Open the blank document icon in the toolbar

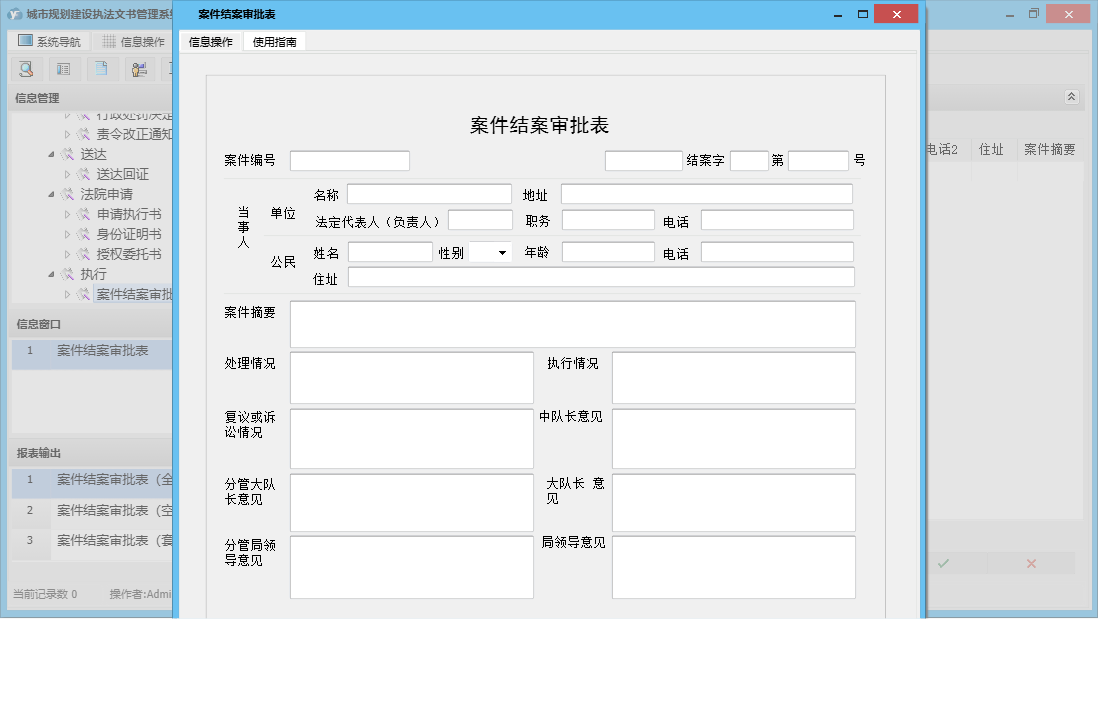(100, 69)
